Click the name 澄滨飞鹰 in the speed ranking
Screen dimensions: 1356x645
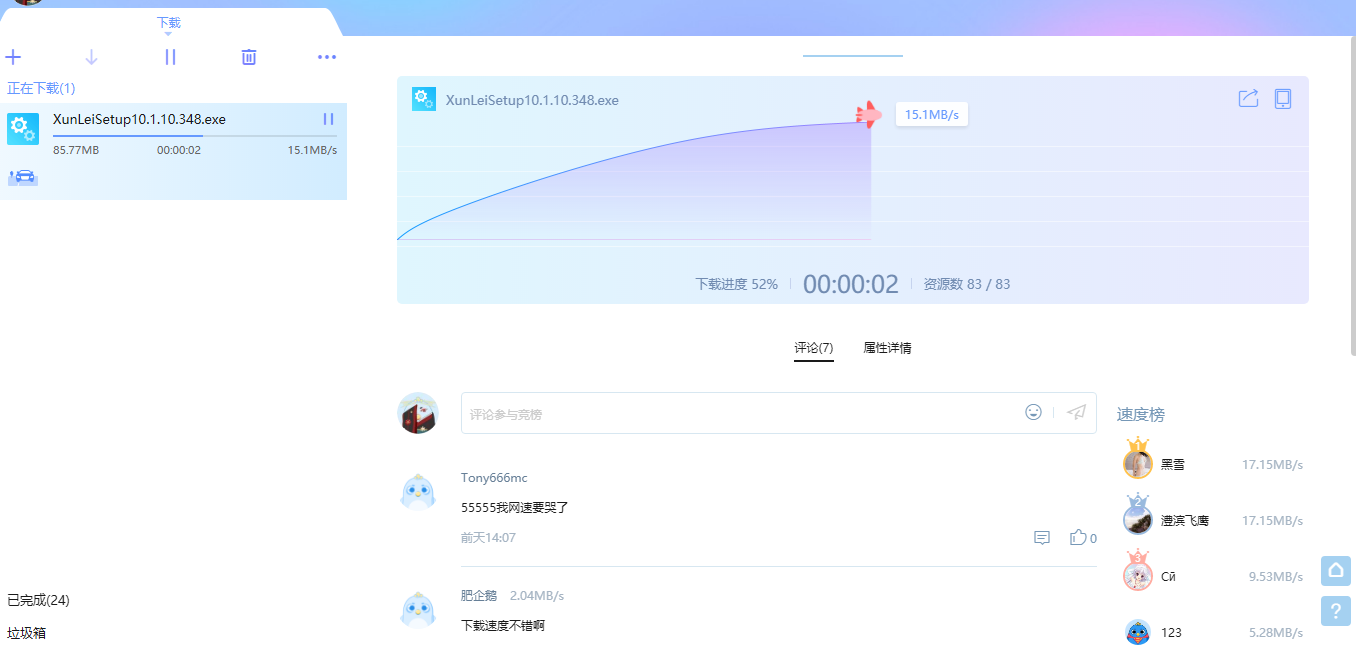[1185, 521]
